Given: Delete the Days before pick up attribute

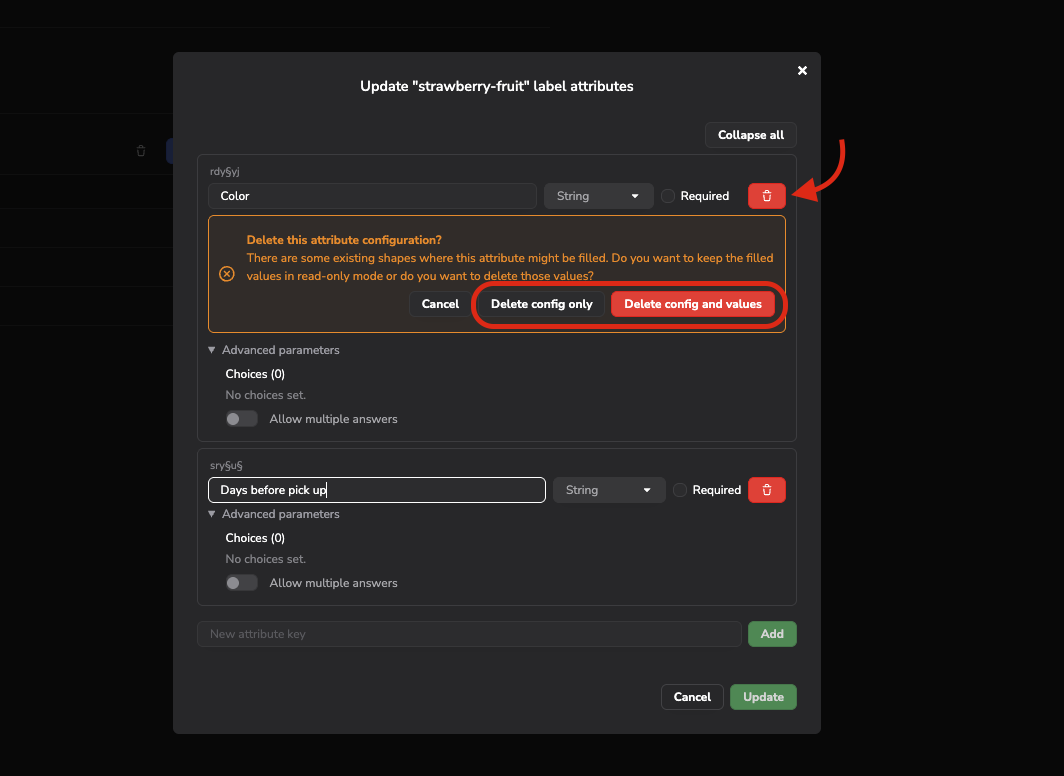Looking at the screenshot, I should coord(767,490).
